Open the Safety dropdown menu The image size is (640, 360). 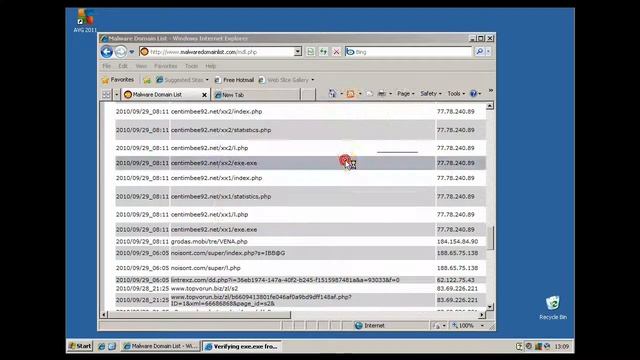431,94
